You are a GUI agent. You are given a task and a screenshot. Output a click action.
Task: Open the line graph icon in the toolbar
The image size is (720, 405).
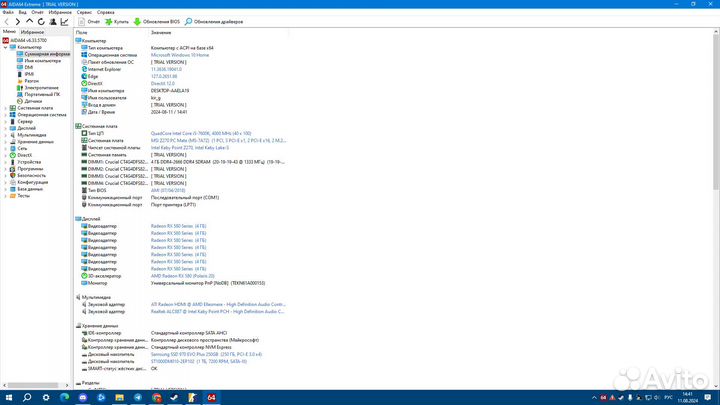tap(64, 22)
